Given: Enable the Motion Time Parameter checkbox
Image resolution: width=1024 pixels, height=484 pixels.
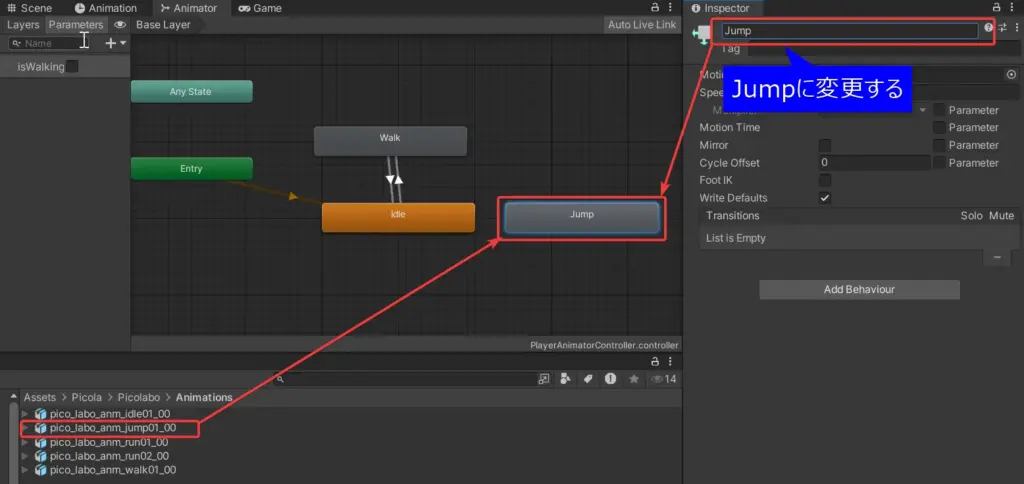Looking at the screenshot, I should click(x=939, y=127).
